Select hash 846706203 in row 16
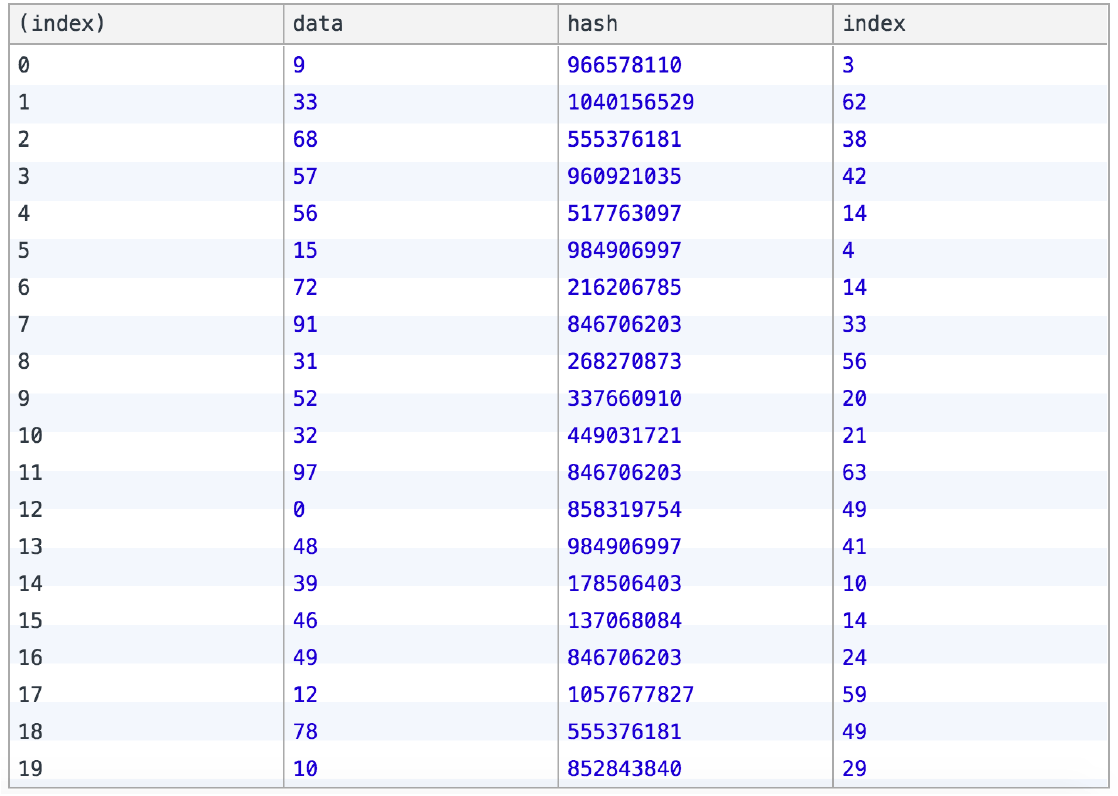The height and width of the screenshot is (796, 1118). (625, 658)
